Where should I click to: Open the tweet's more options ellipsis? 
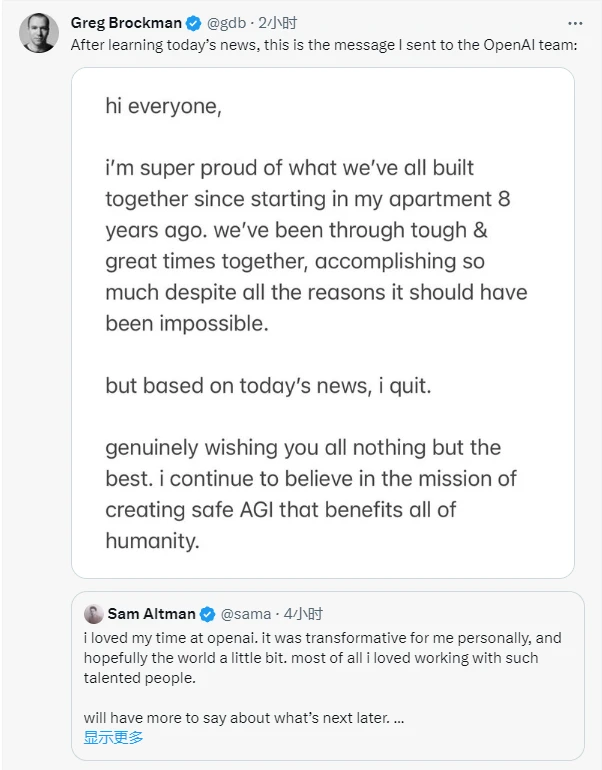pos(575,22)
